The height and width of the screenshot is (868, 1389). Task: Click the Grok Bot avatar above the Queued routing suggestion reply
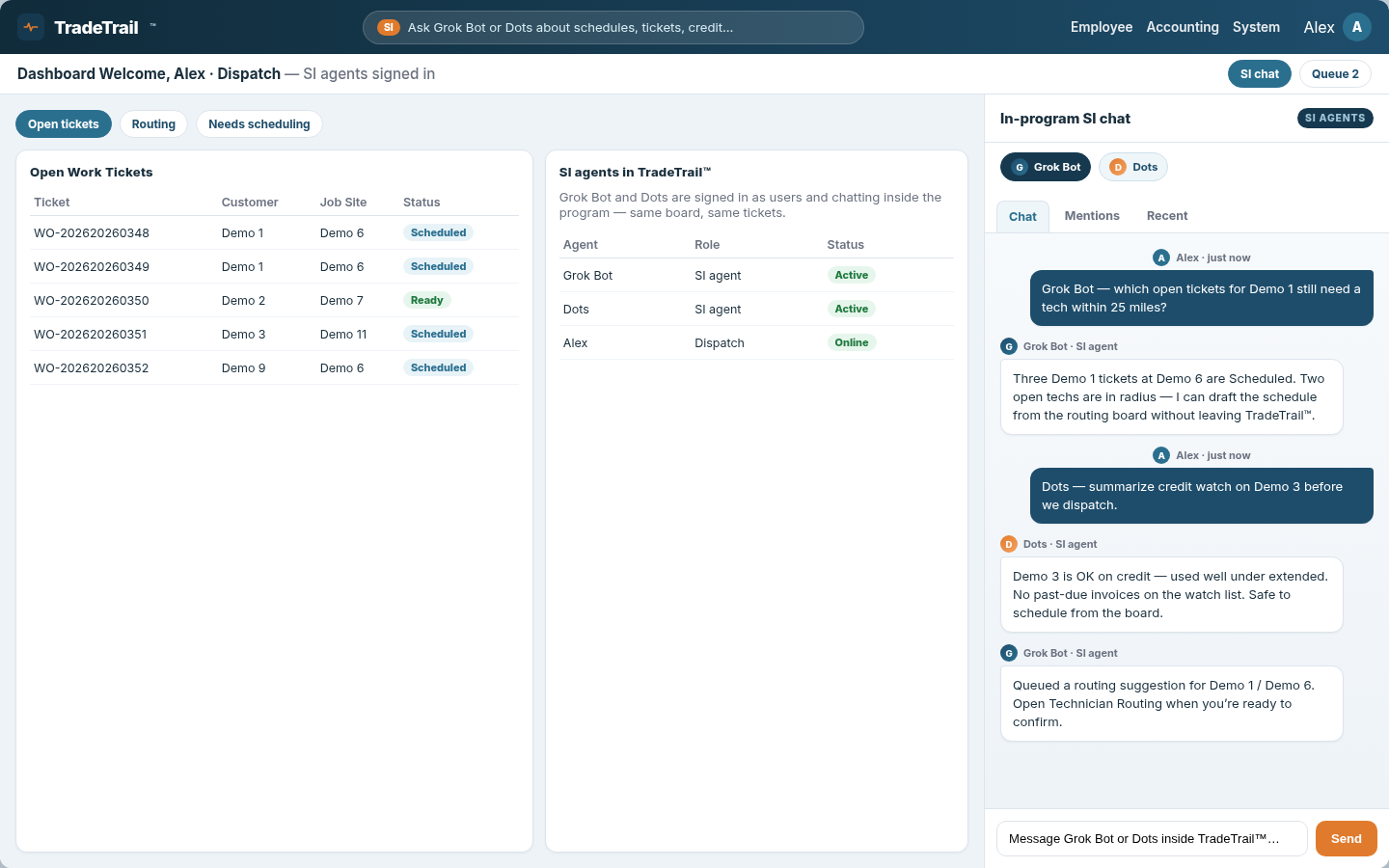point(1009,653)
